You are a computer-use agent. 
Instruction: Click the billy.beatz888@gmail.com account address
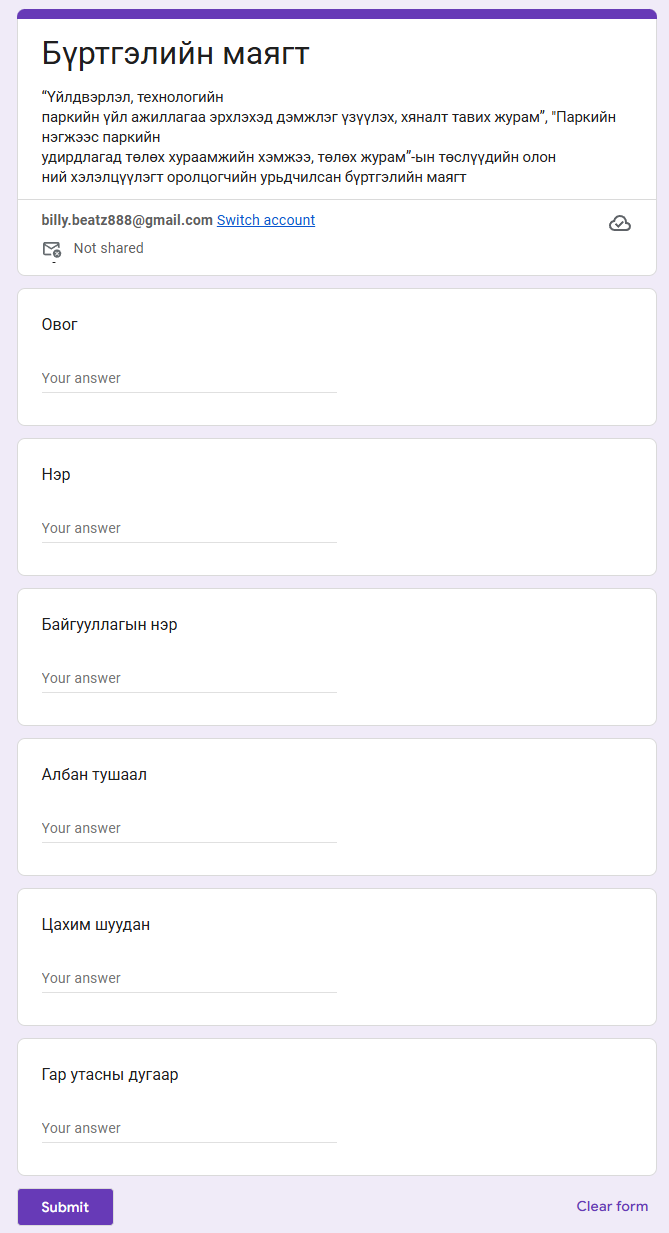pyautogui.click(x=127, y=220)
